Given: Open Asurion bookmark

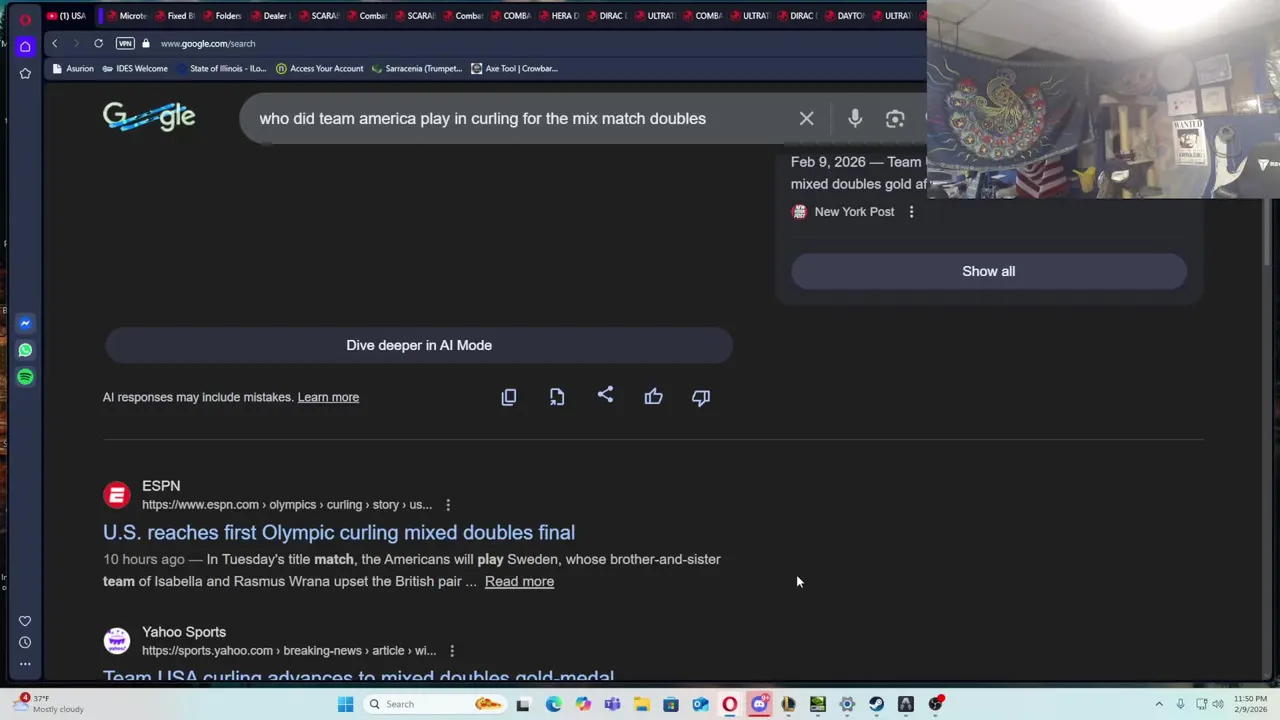Looking at the screenshot, I should pos(72,68).
